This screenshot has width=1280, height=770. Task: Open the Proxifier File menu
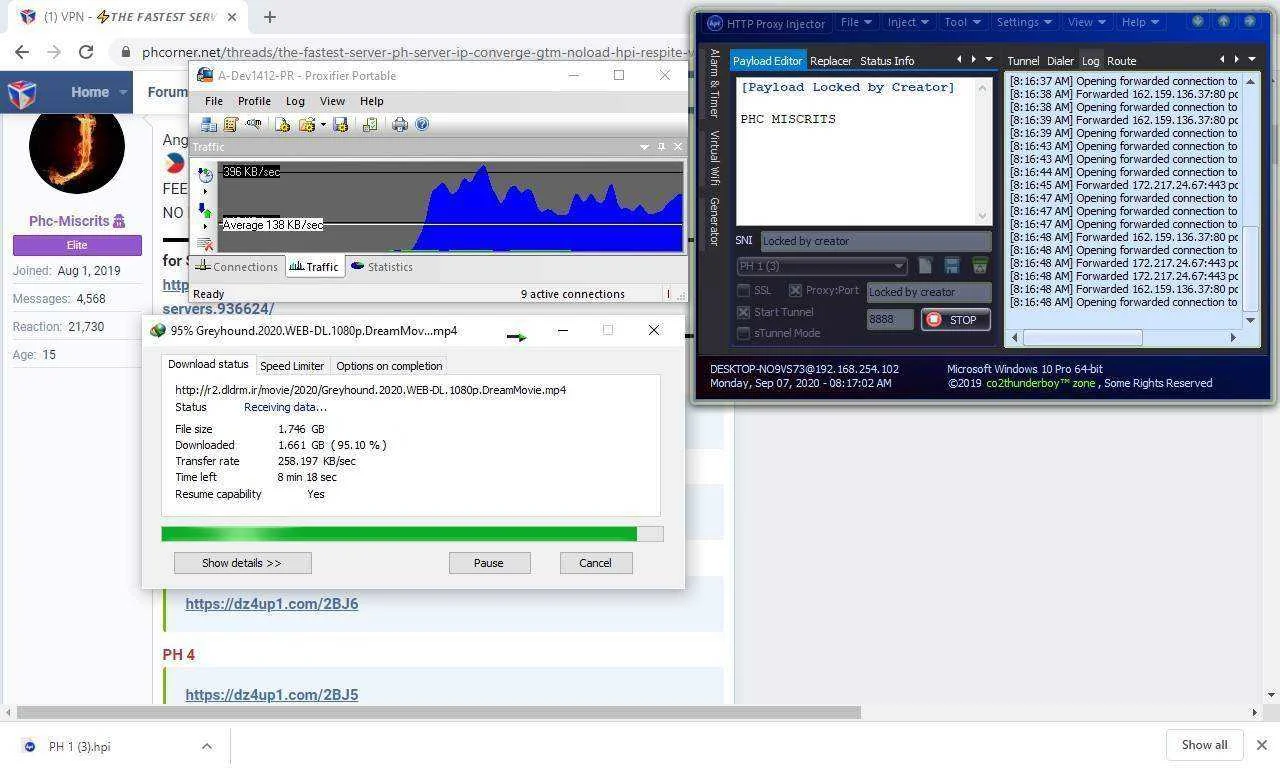[214, 101]
